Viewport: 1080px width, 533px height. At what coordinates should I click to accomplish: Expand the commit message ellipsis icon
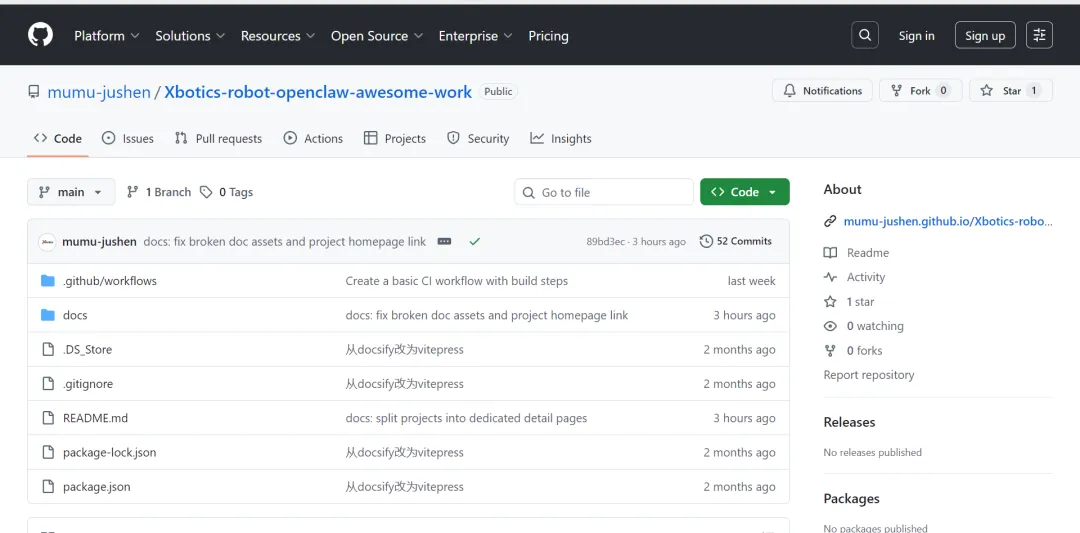[445, 241]
